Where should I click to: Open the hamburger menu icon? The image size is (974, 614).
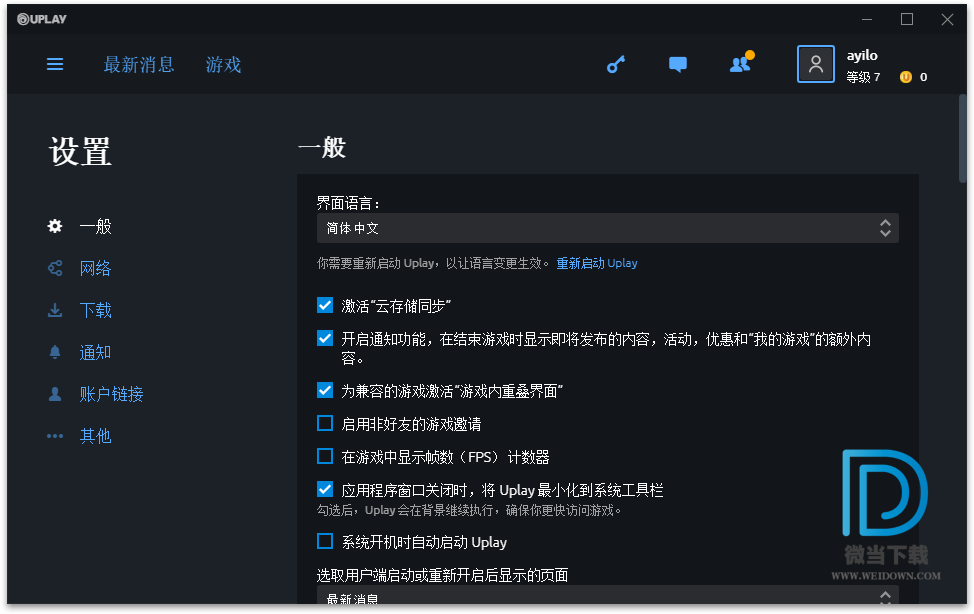pyautogui.click(x=55, y=64)
